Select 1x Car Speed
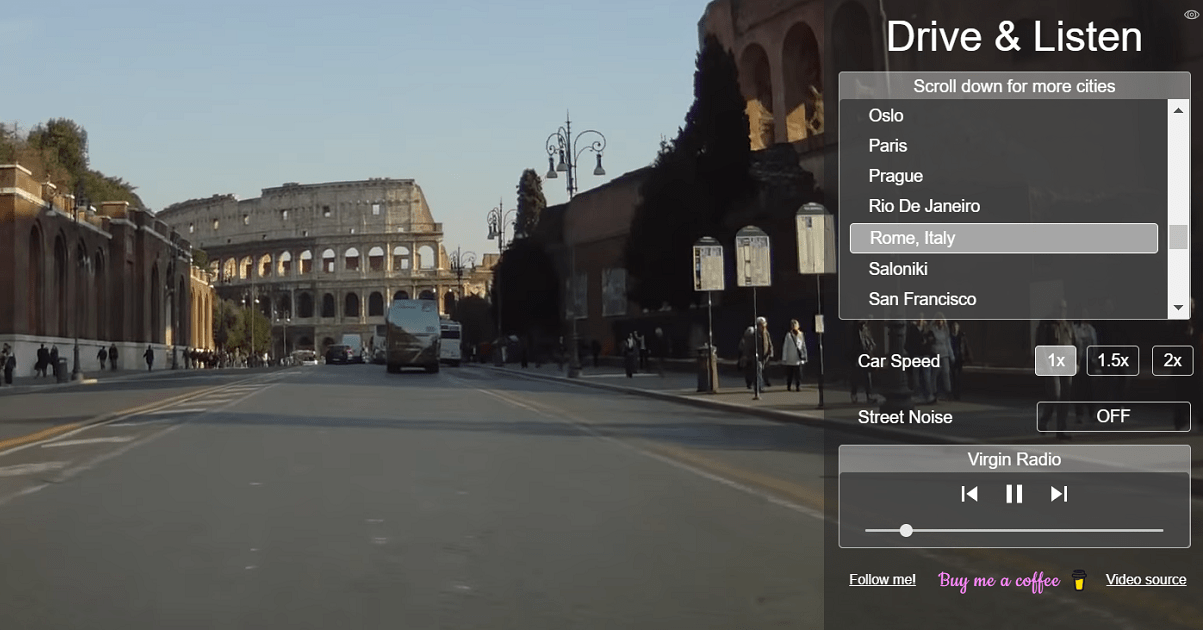The height and width of the screenshot is (630, 1203). [x=1056, y=360]
